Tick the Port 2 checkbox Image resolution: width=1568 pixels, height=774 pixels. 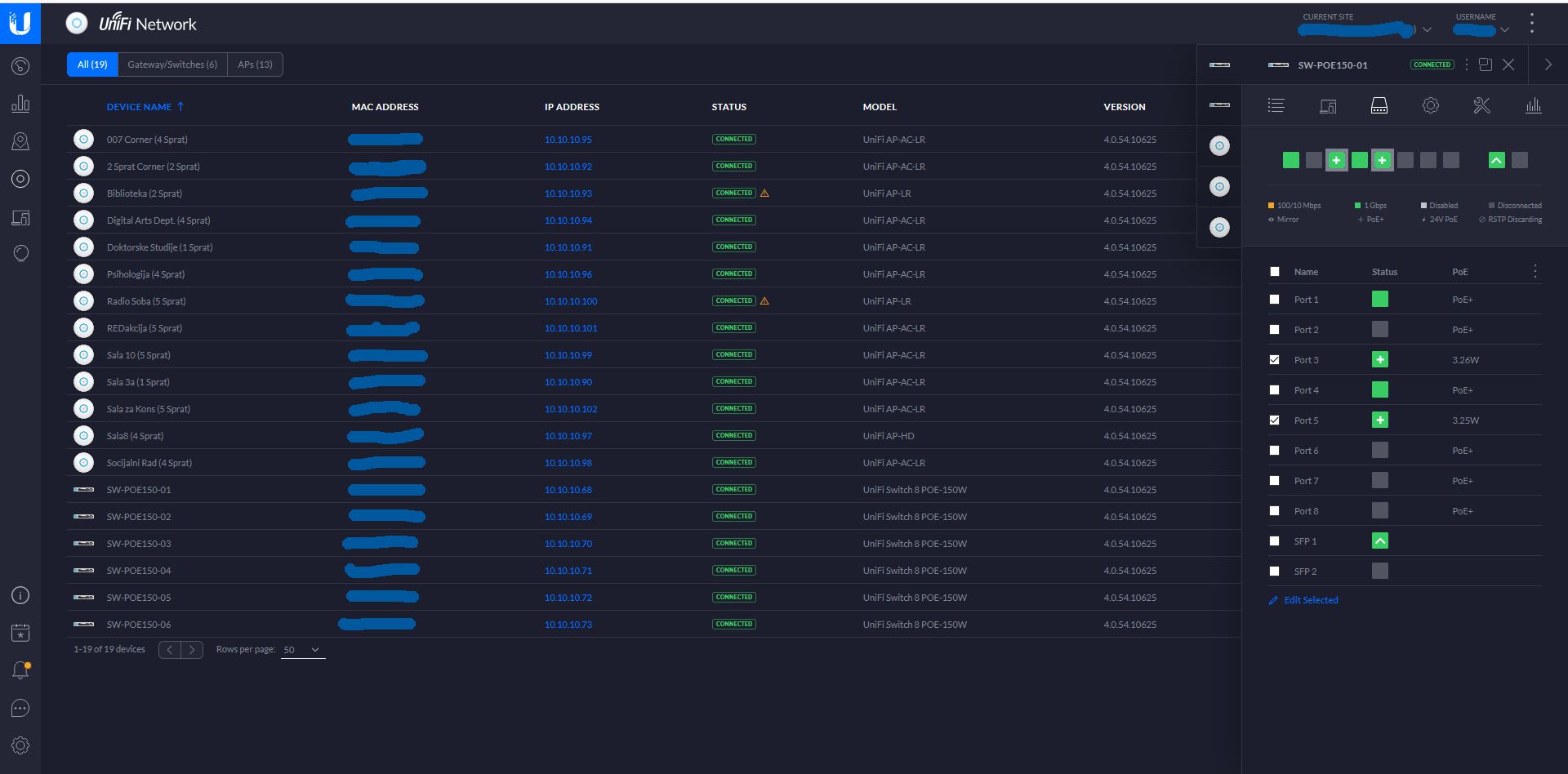1275,330
